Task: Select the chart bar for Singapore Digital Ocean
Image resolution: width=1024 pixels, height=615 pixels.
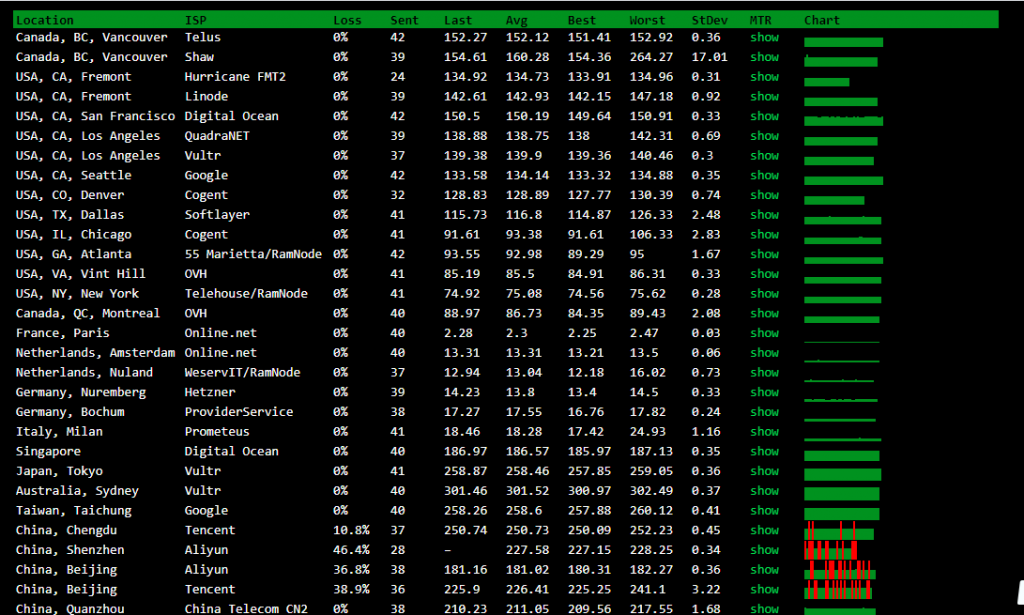Action: point(841,455)
